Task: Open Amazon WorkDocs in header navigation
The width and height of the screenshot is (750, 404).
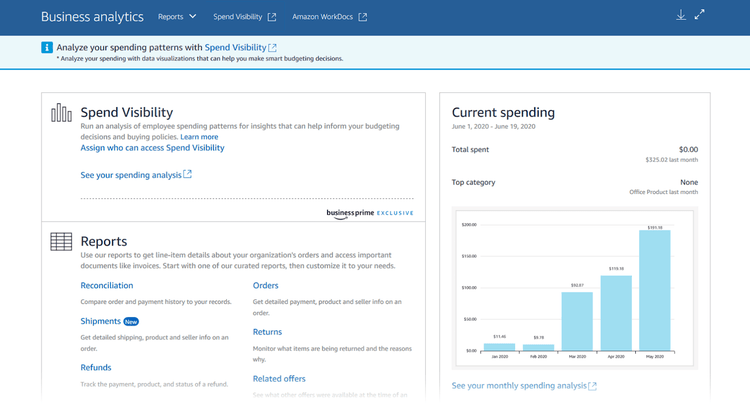Action: [322, 17]
